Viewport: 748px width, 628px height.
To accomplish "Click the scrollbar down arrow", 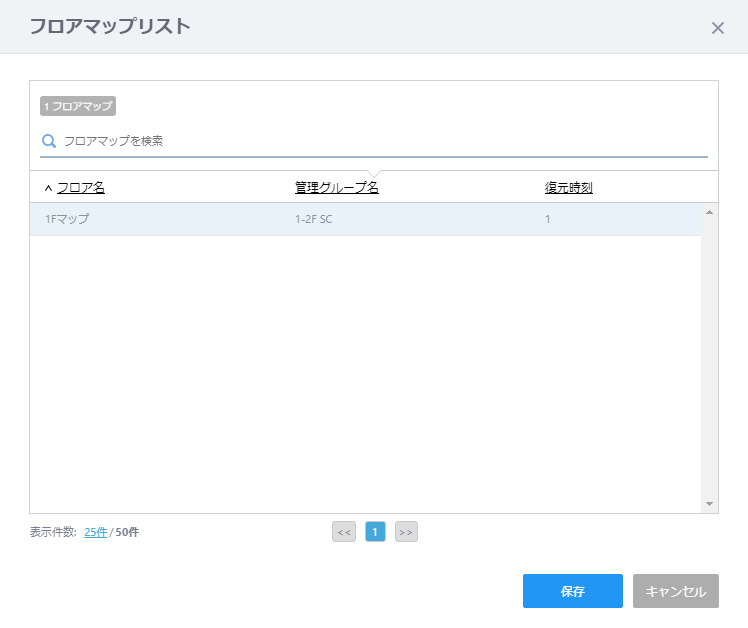I will coord(709,504).
